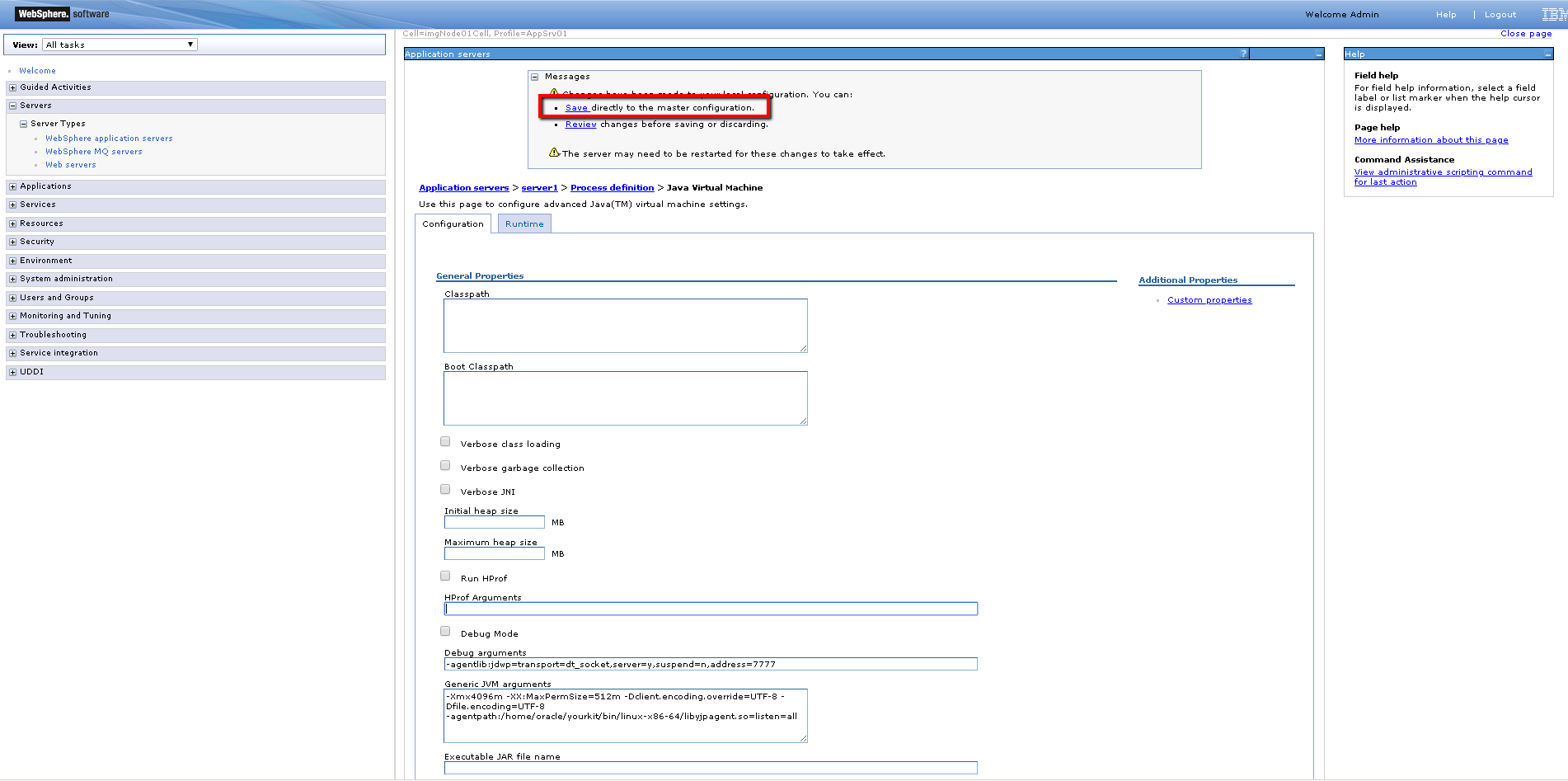Select the Configuration tab
The height and width of the screenshot is (781, 1568).
point(453,224)
